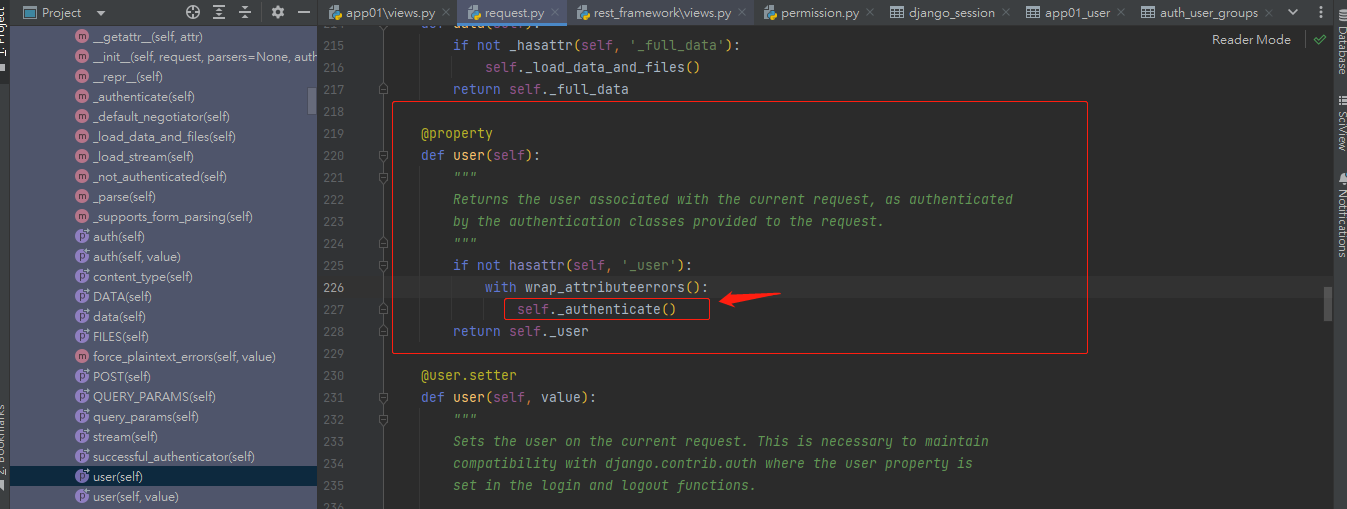Hide the Project tool window with minus icon

pyautogui.click(x=303, y=13)
